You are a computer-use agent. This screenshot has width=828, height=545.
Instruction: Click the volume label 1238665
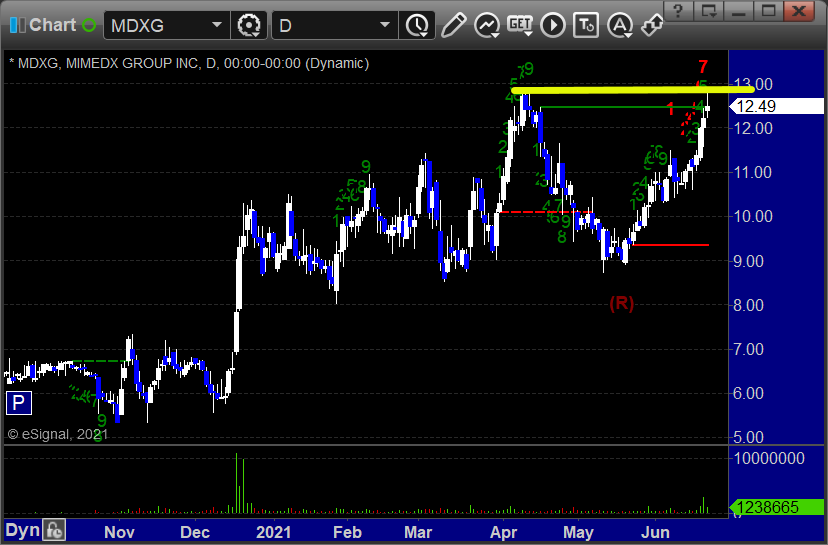click(776, 508)
